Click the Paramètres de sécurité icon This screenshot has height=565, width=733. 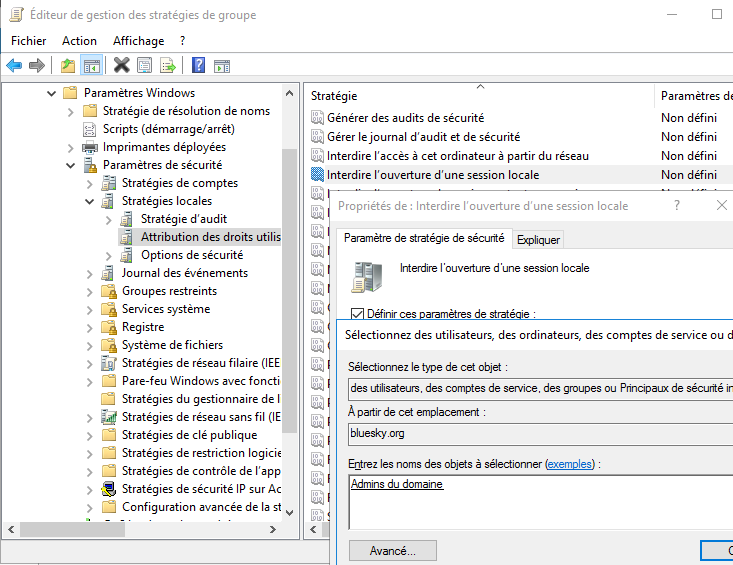coord(90,165)
